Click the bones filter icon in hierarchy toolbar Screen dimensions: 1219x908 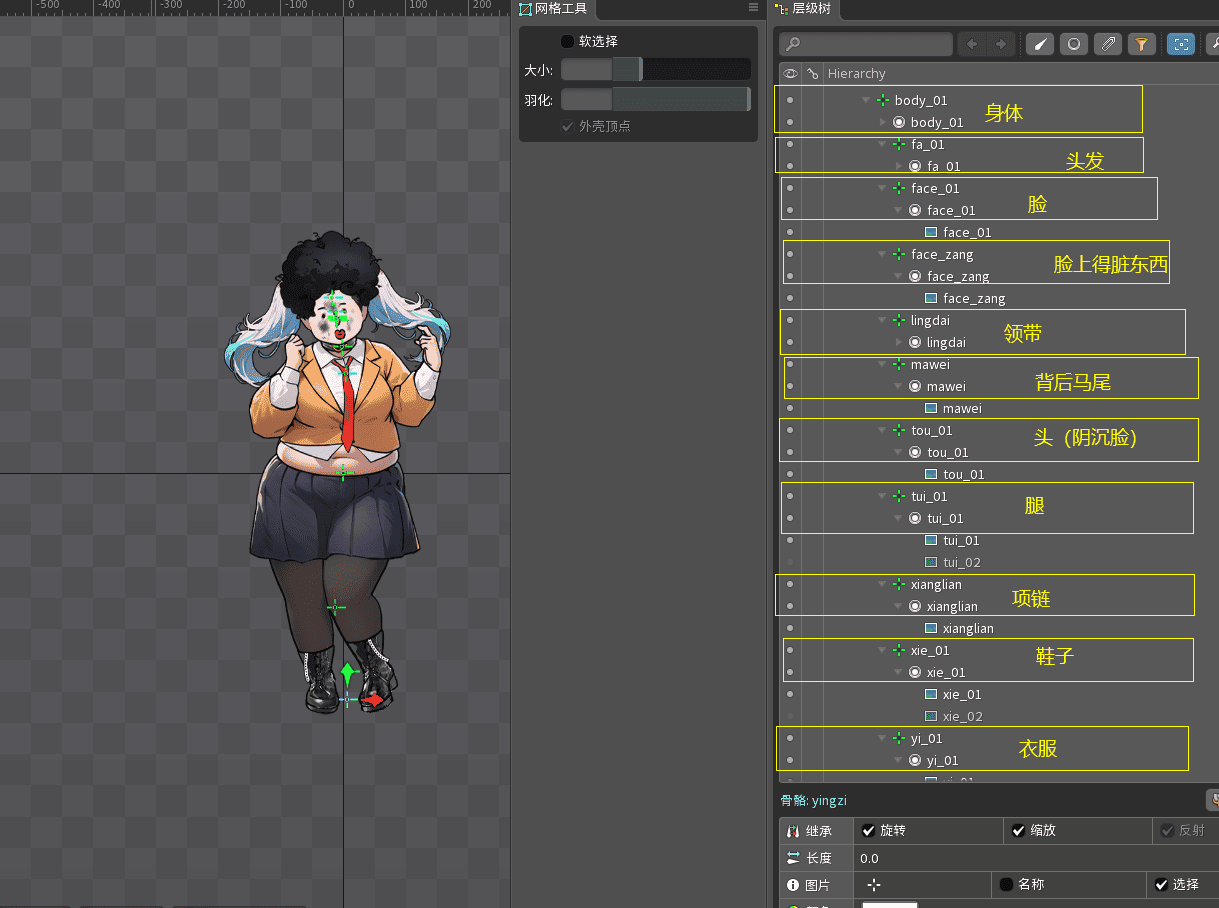coord(1040,44)
